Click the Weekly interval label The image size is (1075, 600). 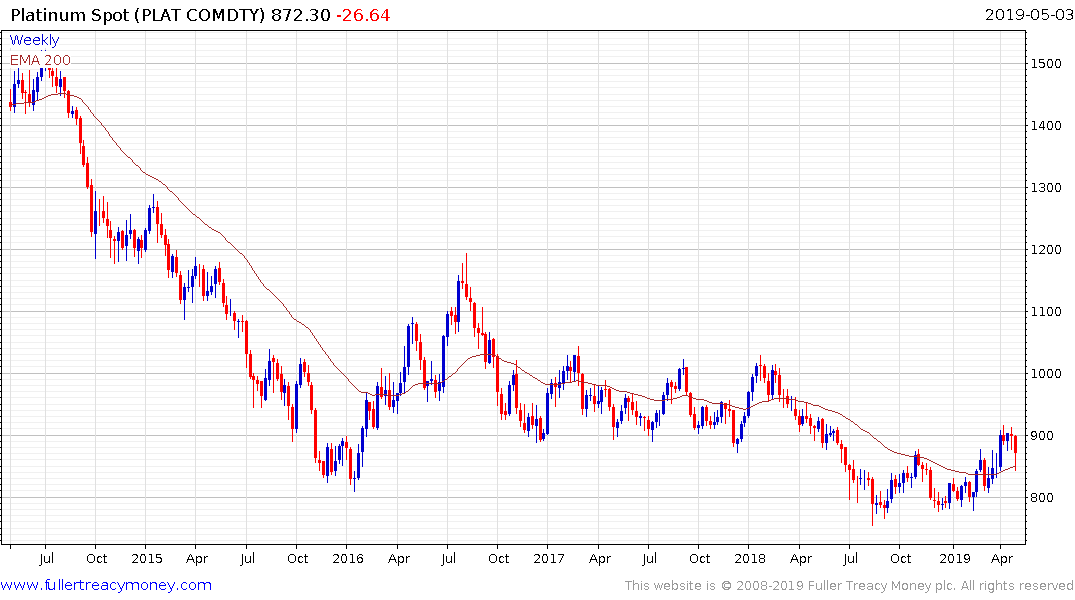tap(34, 40)
